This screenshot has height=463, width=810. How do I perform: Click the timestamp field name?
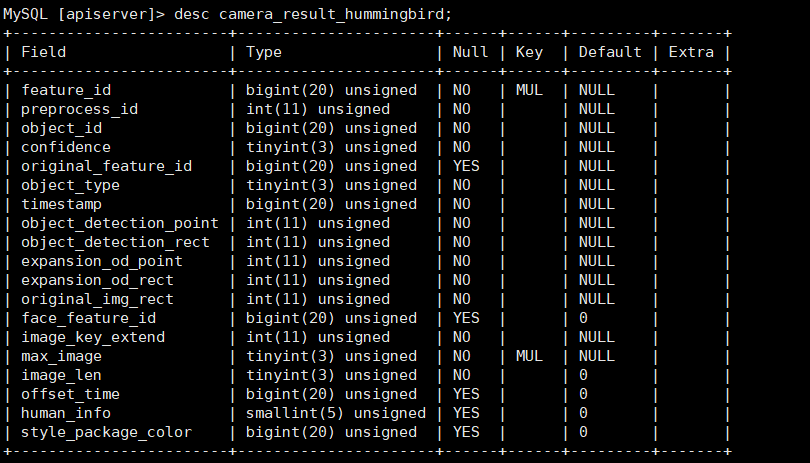pos(58,204)
